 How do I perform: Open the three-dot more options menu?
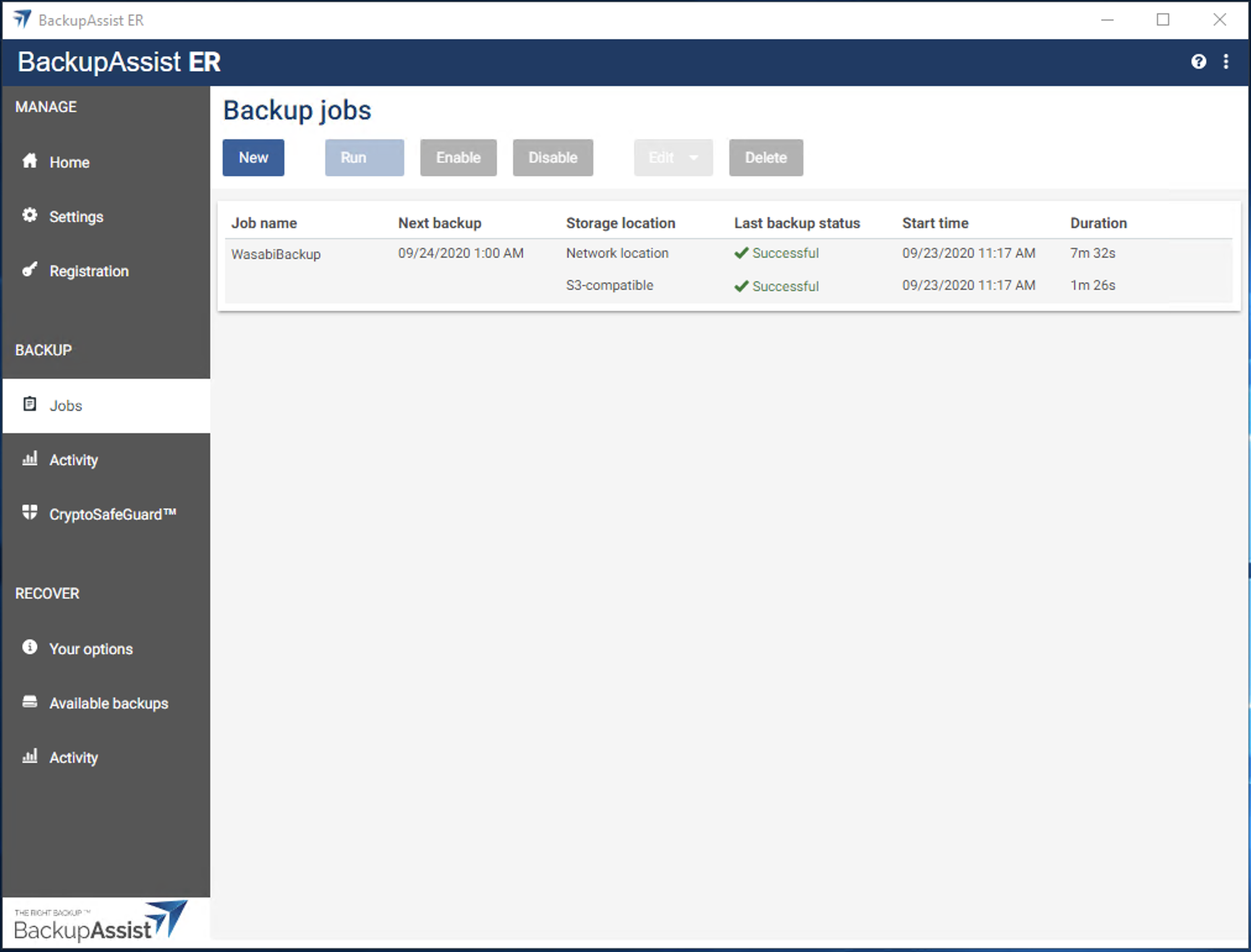(1226, 62)
